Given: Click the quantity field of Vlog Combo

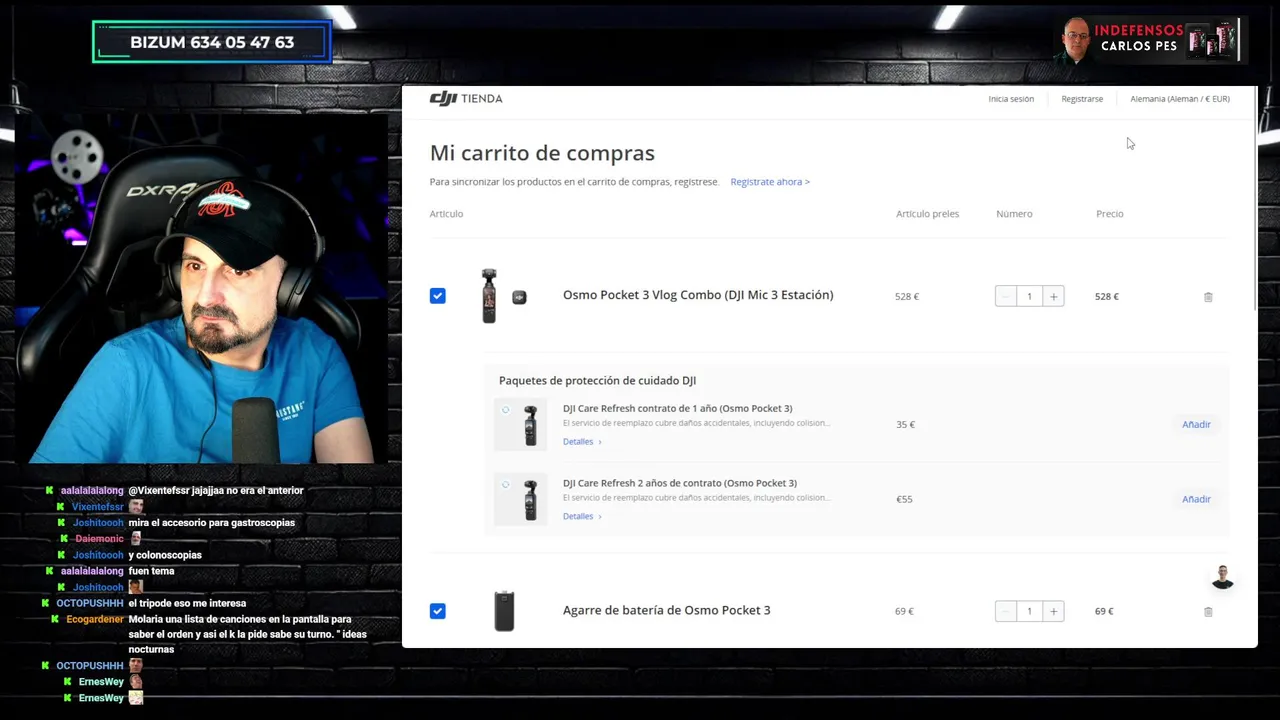Looking at the screenshot, I should 1029,296.
